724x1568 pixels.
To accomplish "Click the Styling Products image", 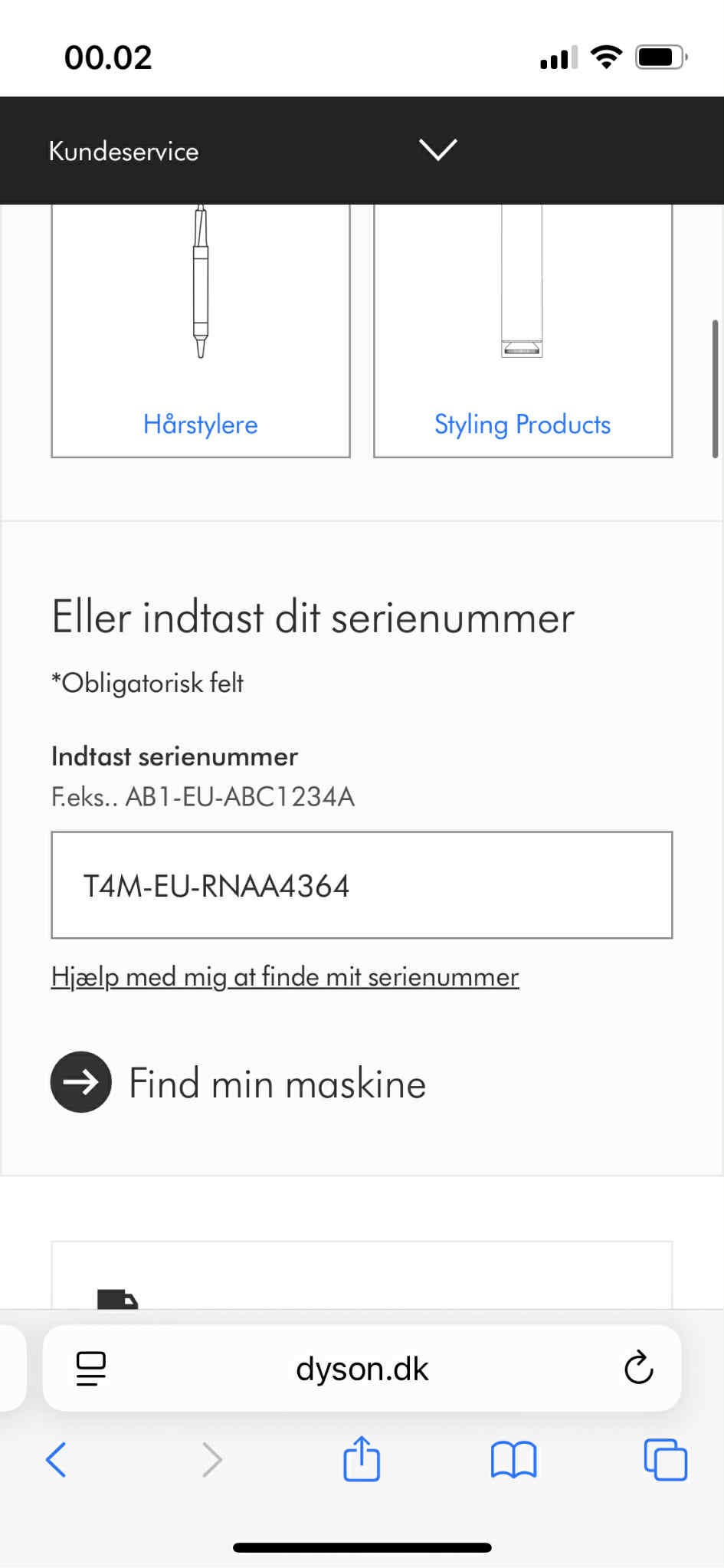I will pos(522,284).
